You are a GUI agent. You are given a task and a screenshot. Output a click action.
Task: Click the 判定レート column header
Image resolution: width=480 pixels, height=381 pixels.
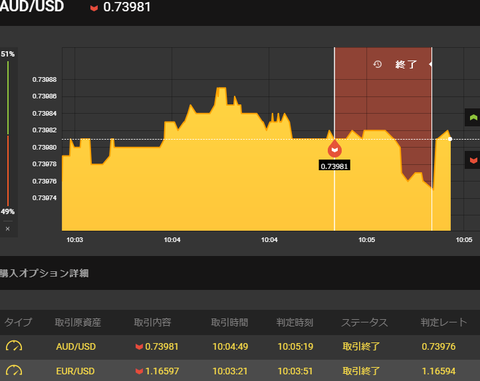tap(444, 322)
